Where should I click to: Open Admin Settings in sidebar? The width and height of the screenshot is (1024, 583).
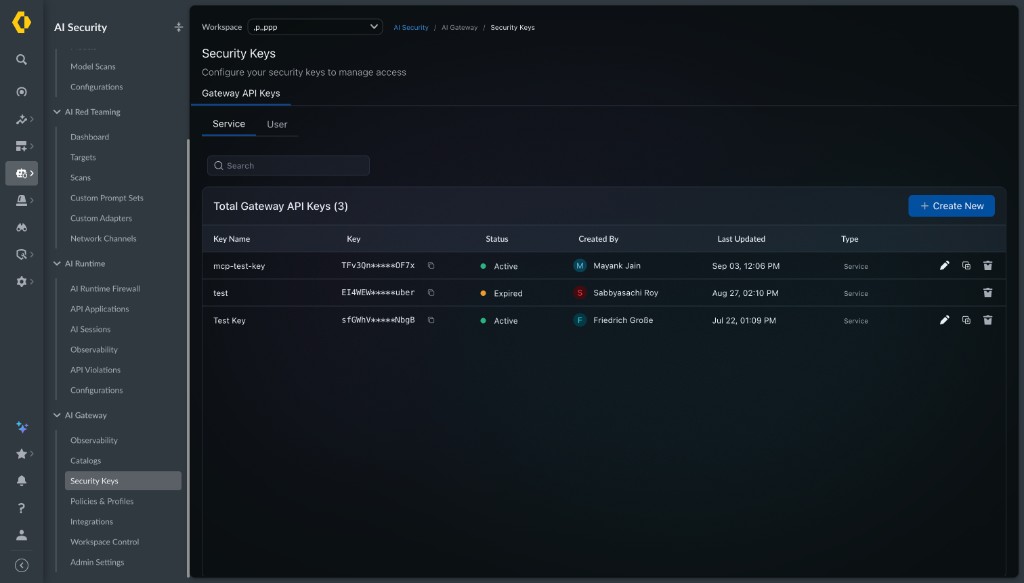point(97,561)
